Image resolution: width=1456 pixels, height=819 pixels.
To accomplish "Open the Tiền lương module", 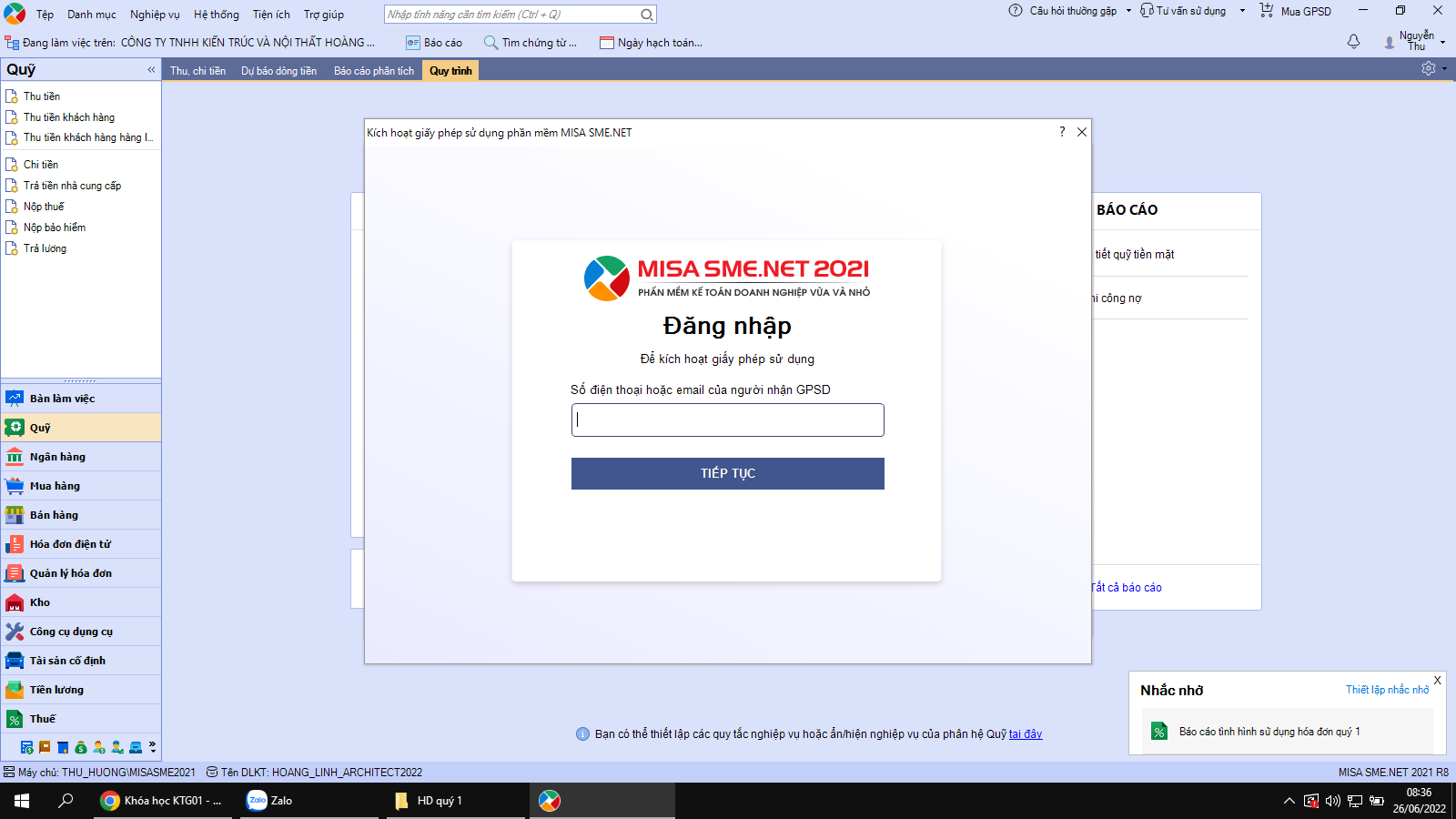I will 80,690.
